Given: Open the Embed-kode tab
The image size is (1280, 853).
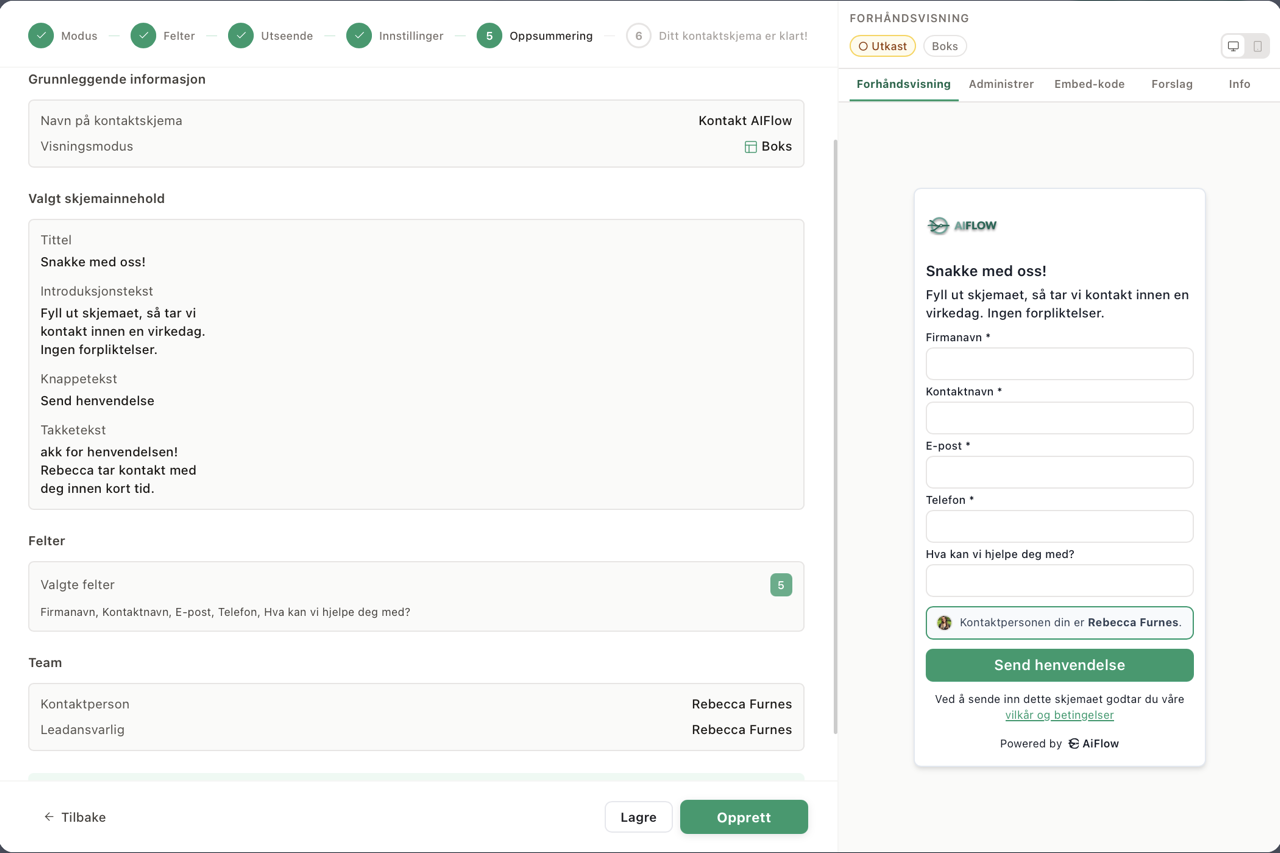Looking at the screenshot, I should click(1089, 84).
